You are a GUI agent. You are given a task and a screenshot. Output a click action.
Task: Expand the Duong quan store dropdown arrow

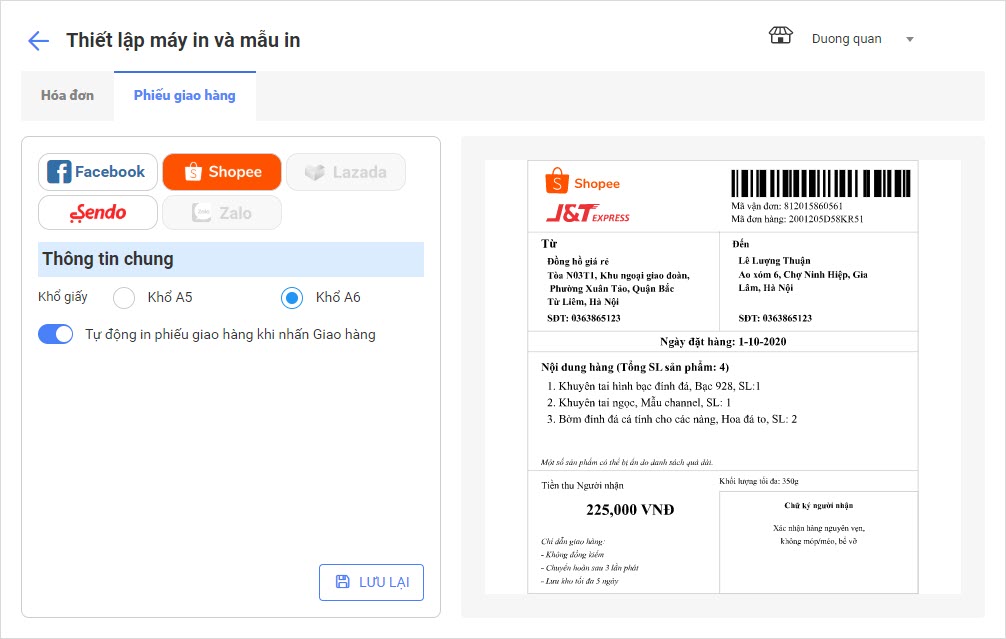tap(909, 39)
